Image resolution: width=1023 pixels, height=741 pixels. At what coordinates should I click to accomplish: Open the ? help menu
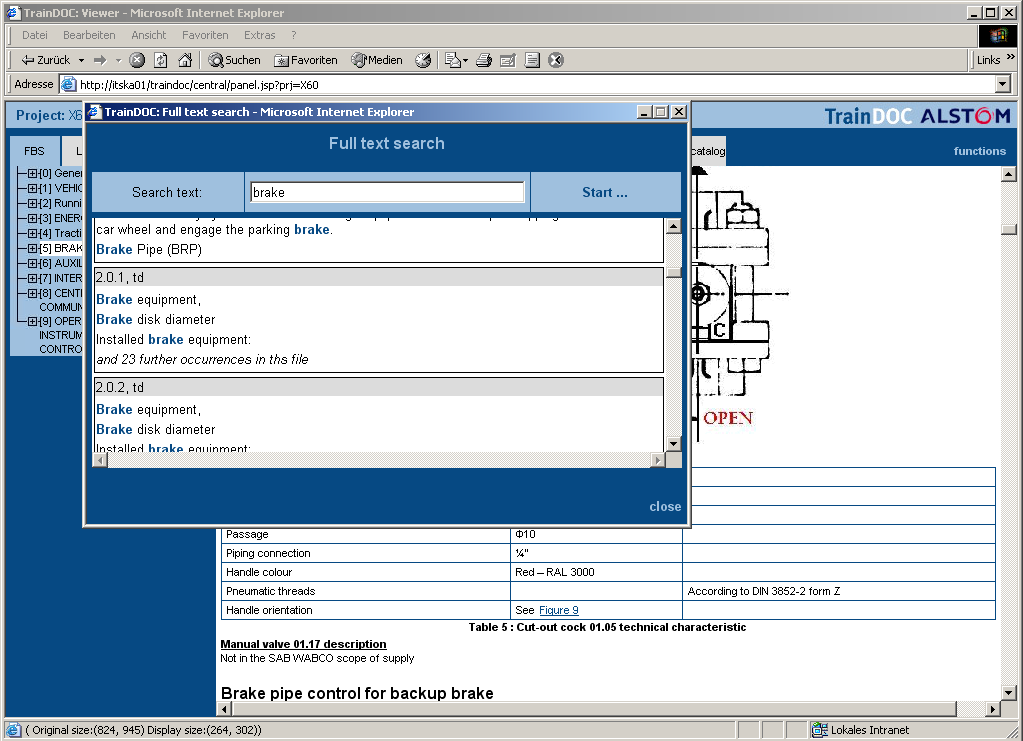pyautogui.click(x=294, y=35)
